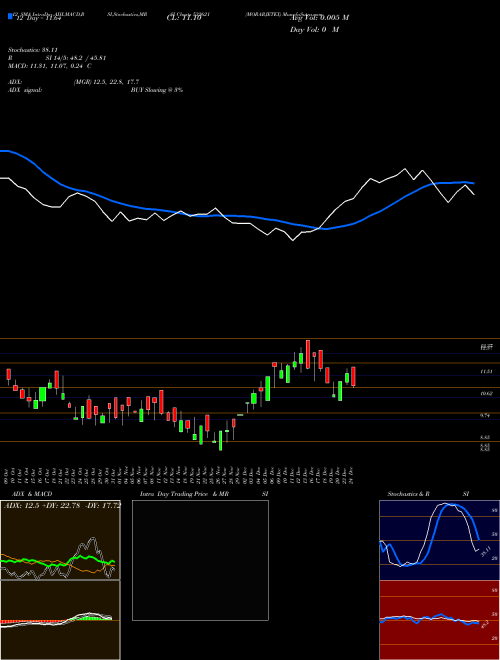The image size is (500, 660).
Task: Click the 'MACD: 11.31, 11.07, 0.24 C' line
Action: (x=50, y=66)
